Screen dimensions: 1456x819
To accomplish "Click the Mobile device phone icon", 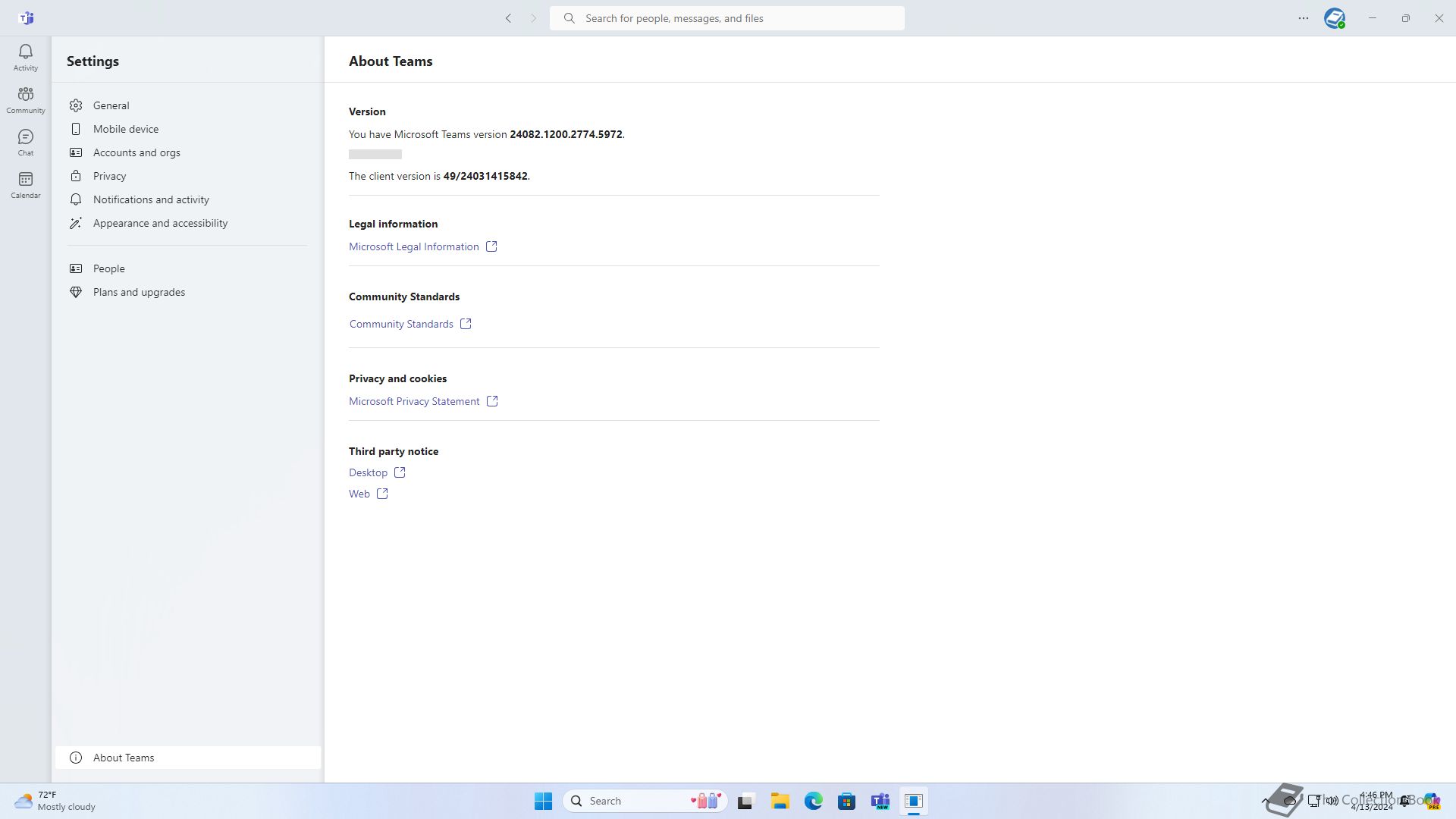I will 76,129.
